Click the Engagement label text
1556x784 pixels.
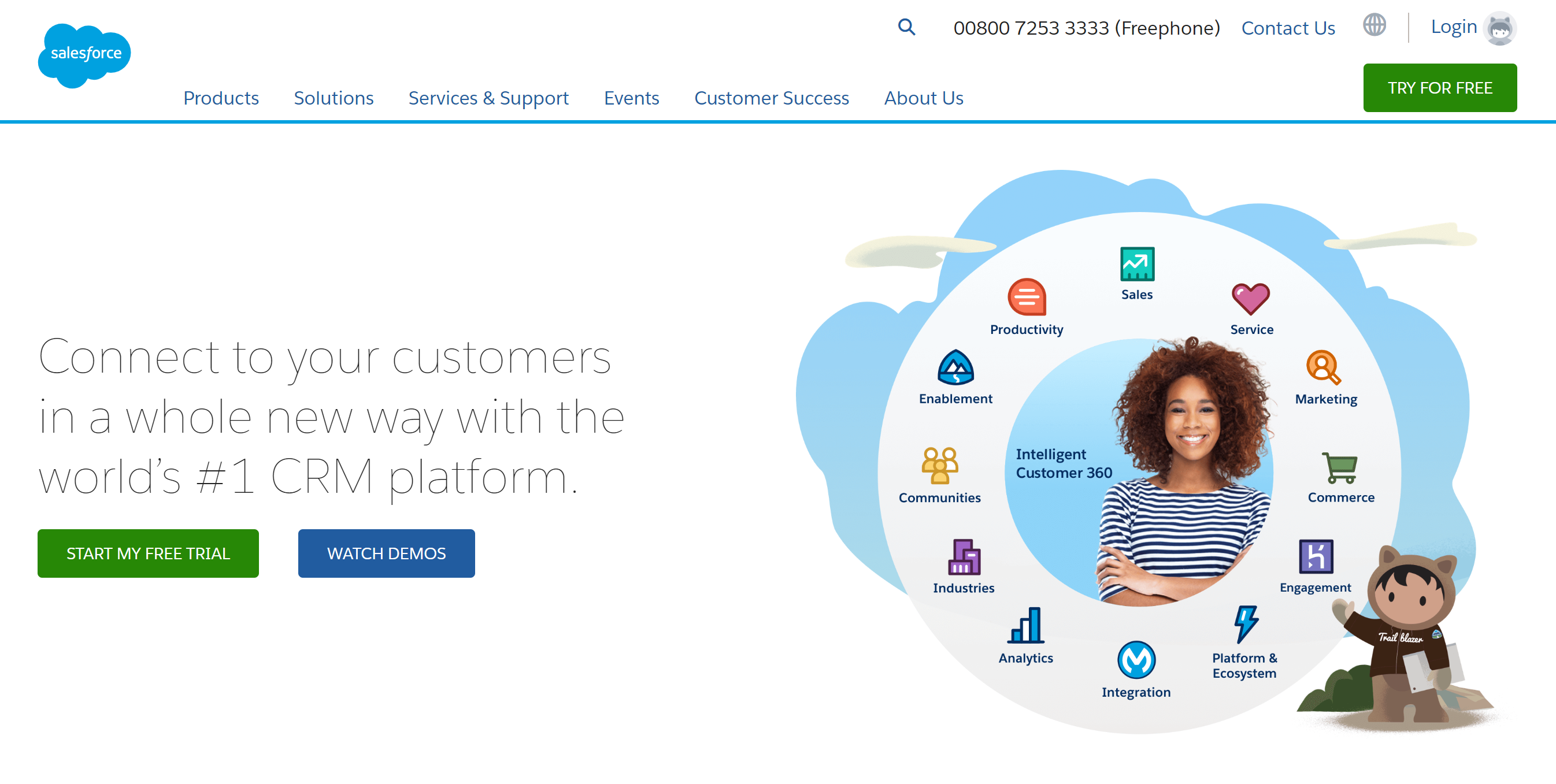1315,588
